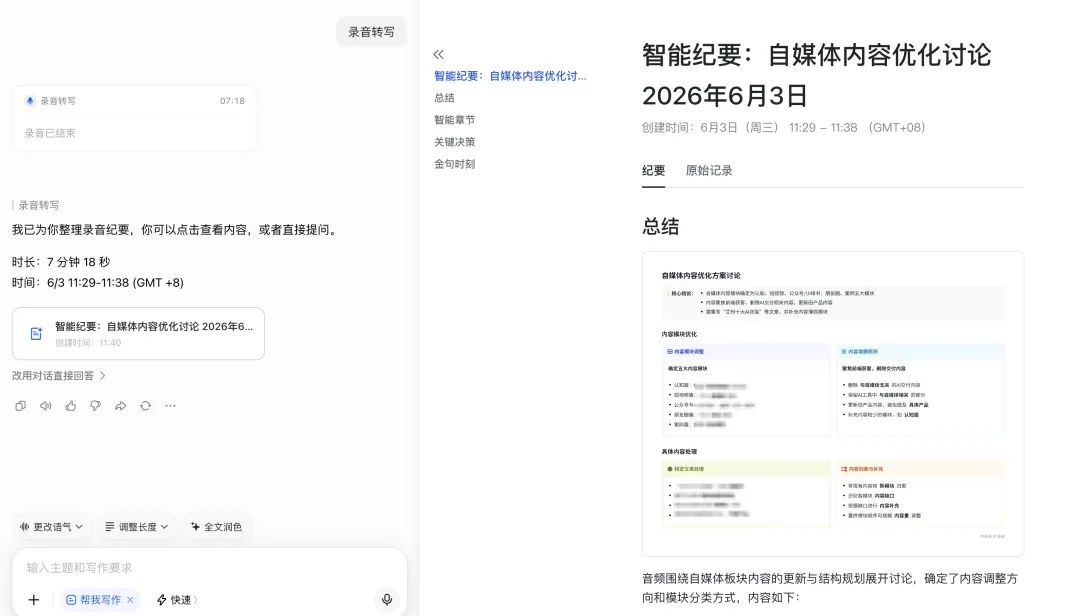Click the 录音转写 bubble at top
Image resolution: width=1080 pixels, height=616 pixels.
pyautogui.click(x=371, y=32)
